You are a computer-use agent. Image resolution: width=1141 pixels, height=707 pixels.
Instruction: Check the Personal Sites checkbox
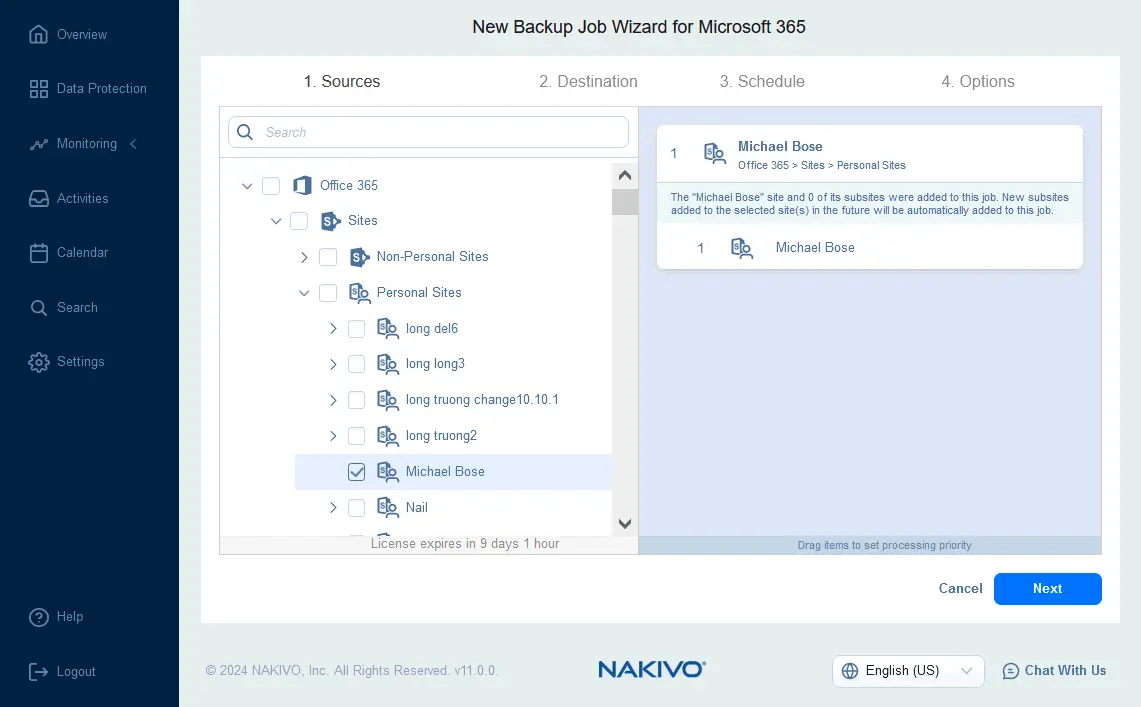(x=328, y=292)
